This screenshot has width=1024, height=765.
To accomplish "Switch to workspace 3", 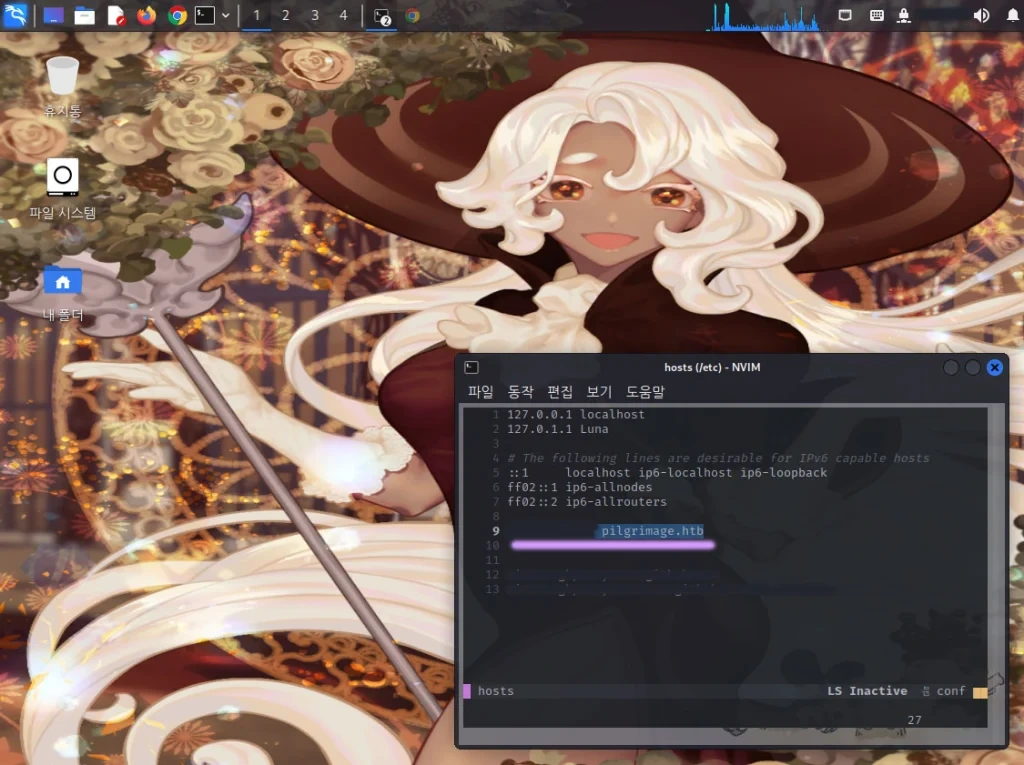I will (315, 15).
